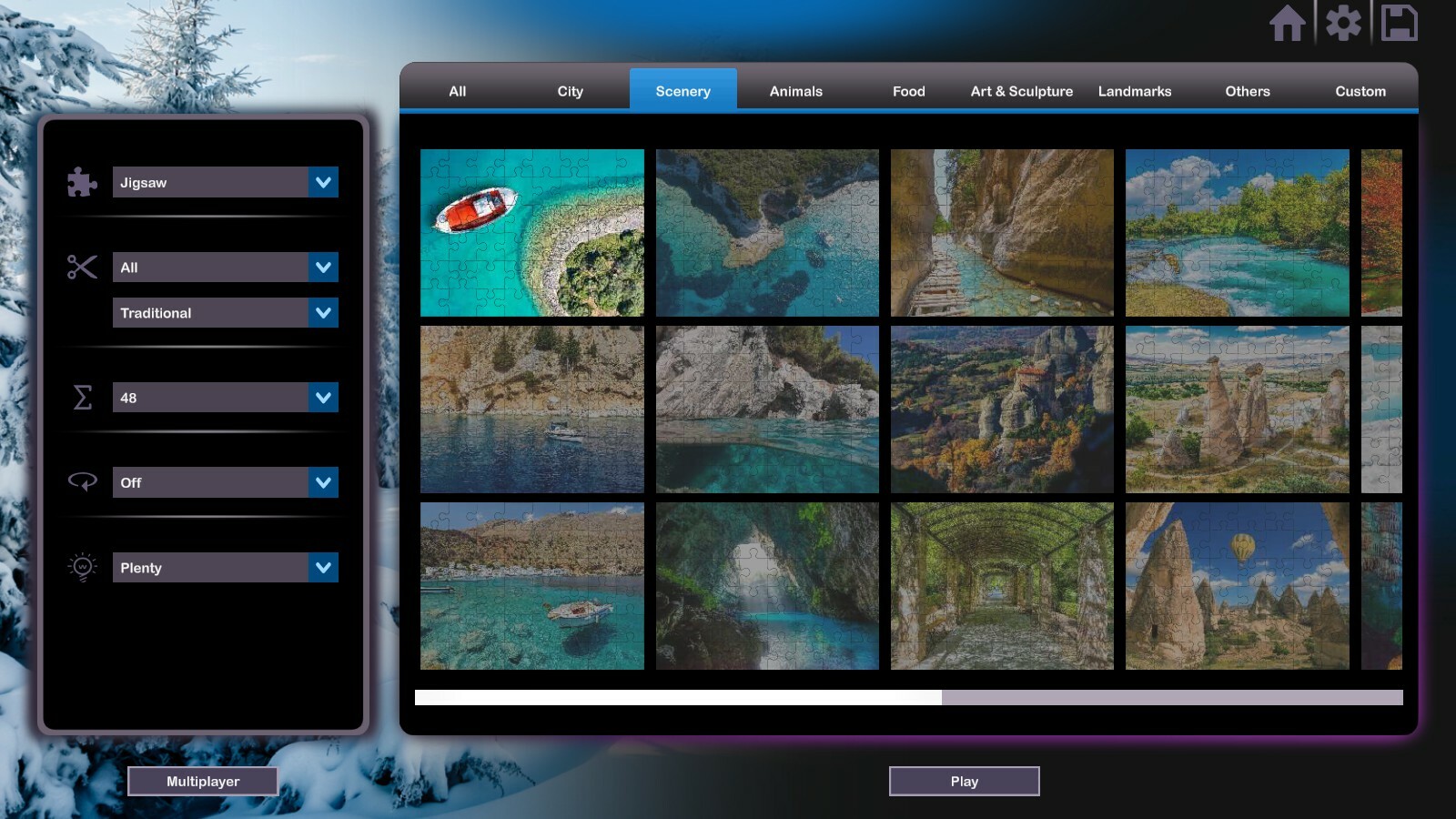Click the Multiplayer button
Screen dimensions: 1456x819
(204, 781)
